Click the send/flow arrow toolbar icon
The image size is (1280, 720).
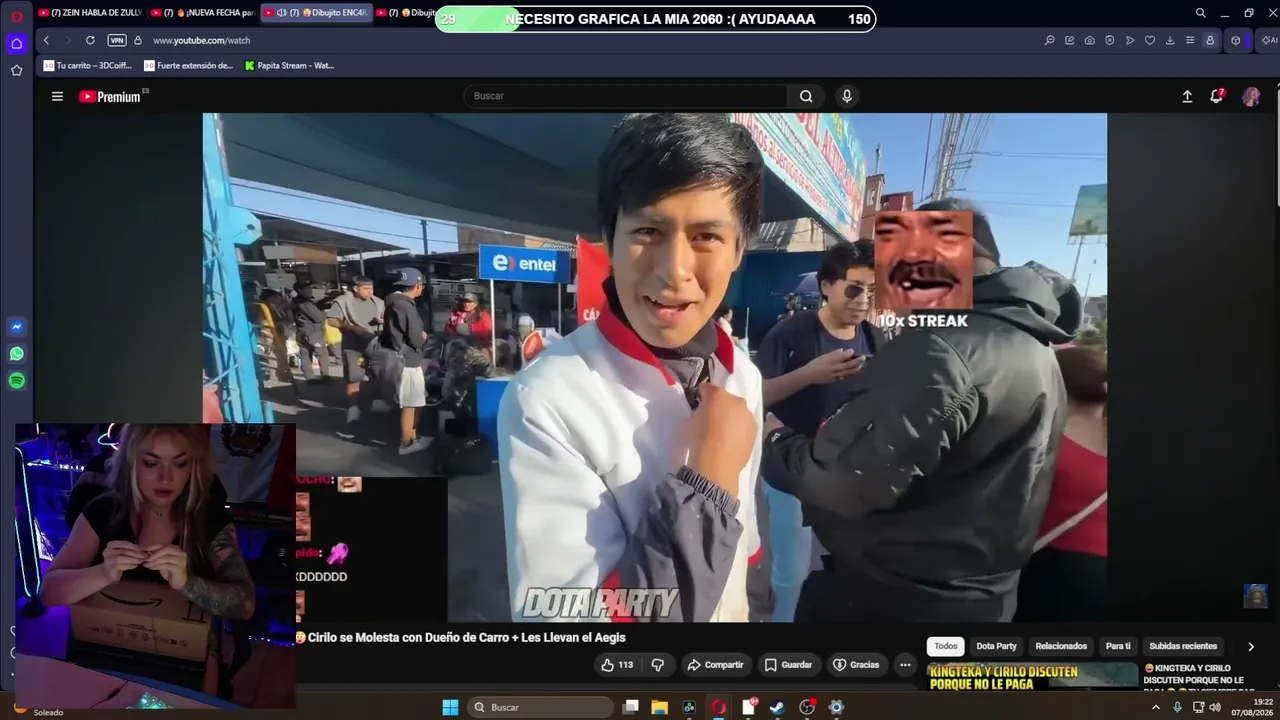click(x=1129, y=40)
